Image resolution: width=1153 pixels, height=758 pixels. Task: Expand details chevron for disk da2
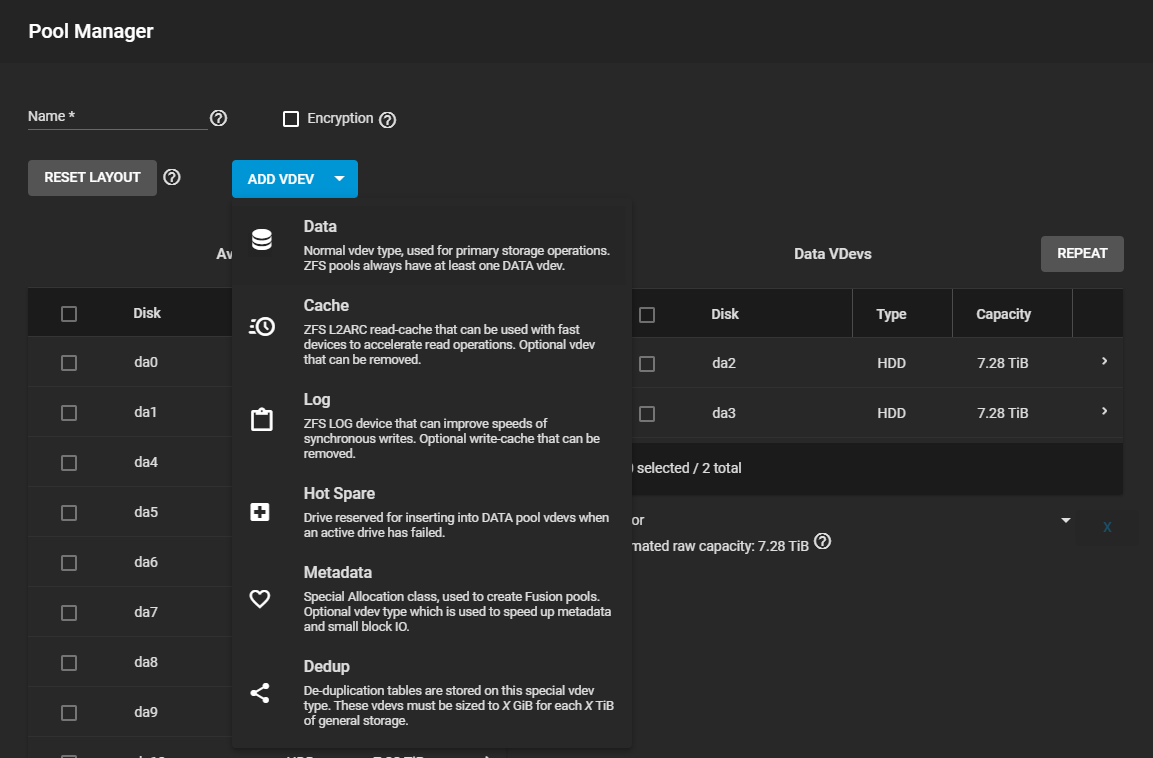coord(1104,361)
